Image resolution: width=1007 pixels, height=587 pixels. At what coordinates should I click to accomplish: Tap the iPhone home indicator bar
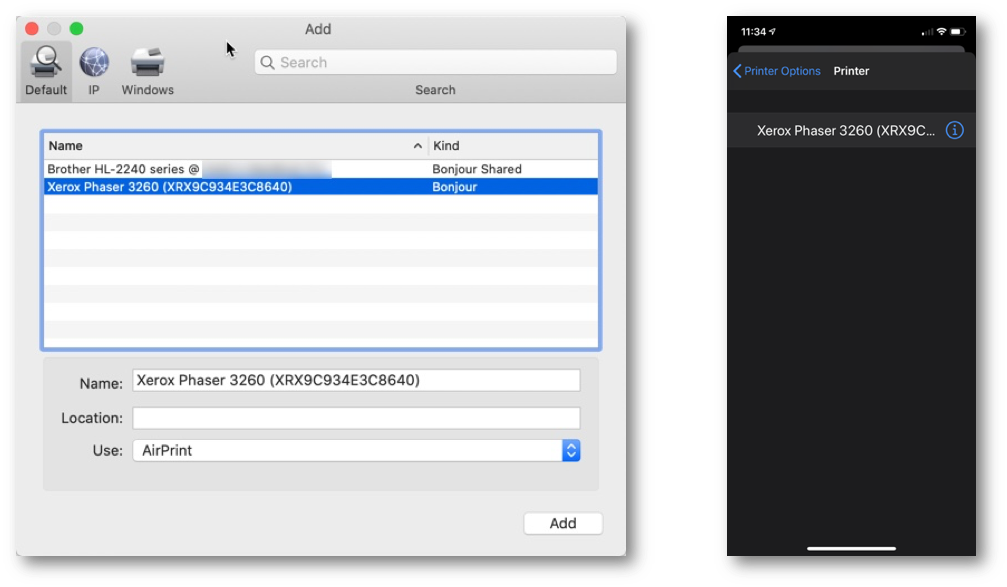(851, 548)
